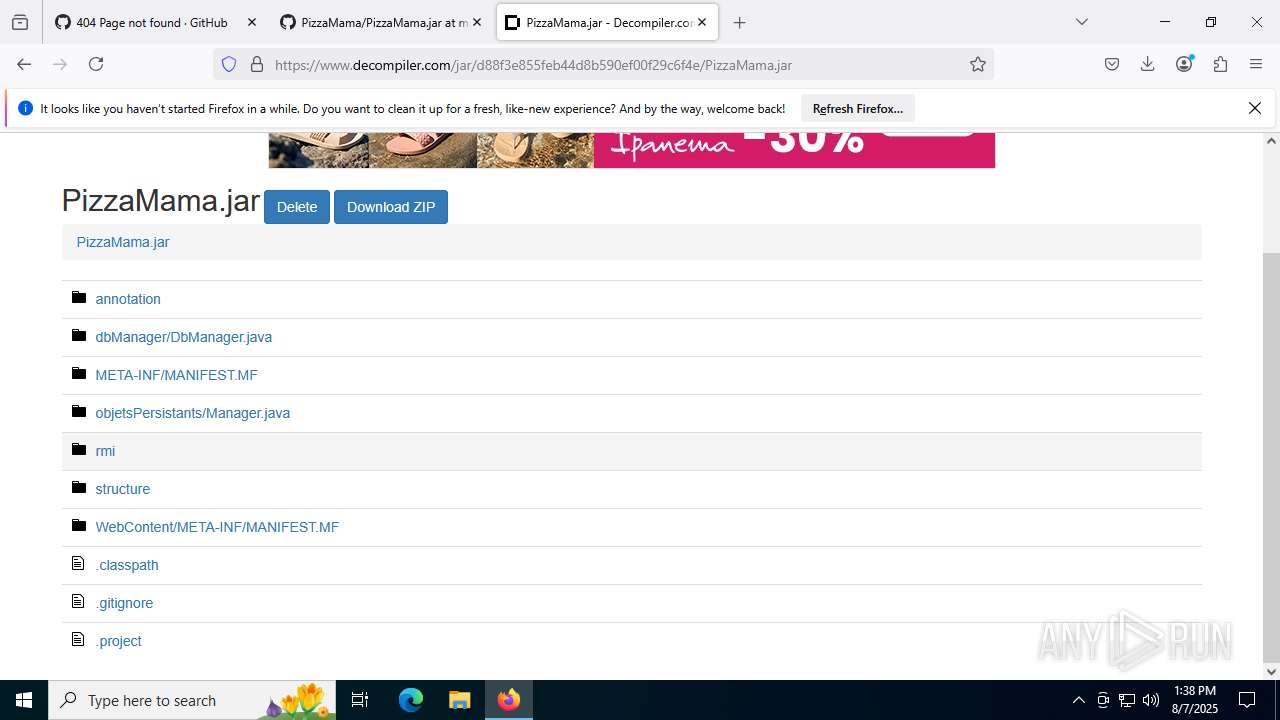This screenshot has width=1280, height=720.
Task: Click the Windows taskbar search box
Action: tap(192, 700)
